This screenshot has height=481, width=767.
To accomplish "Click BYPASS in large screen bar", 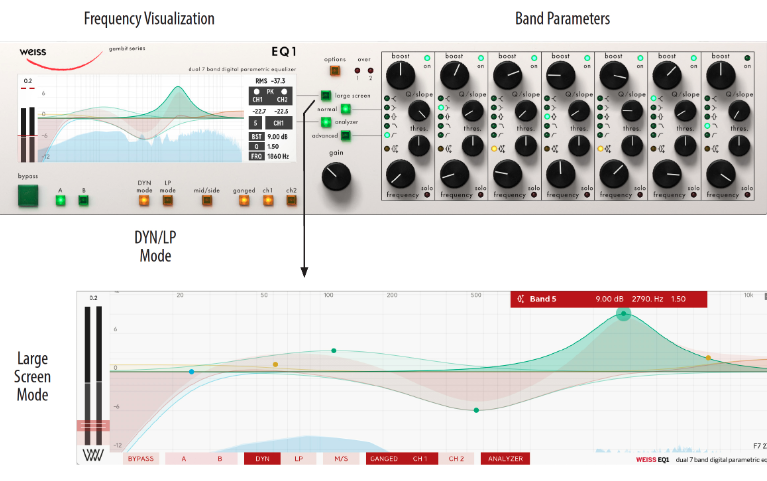I will (x=141, y=459).
